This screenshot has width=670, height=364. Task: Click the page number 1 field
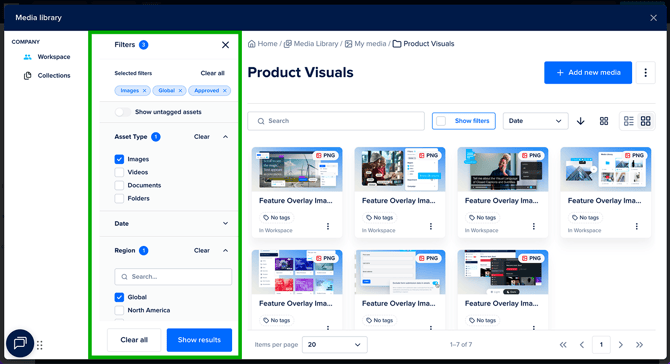(x=601, y=345)
